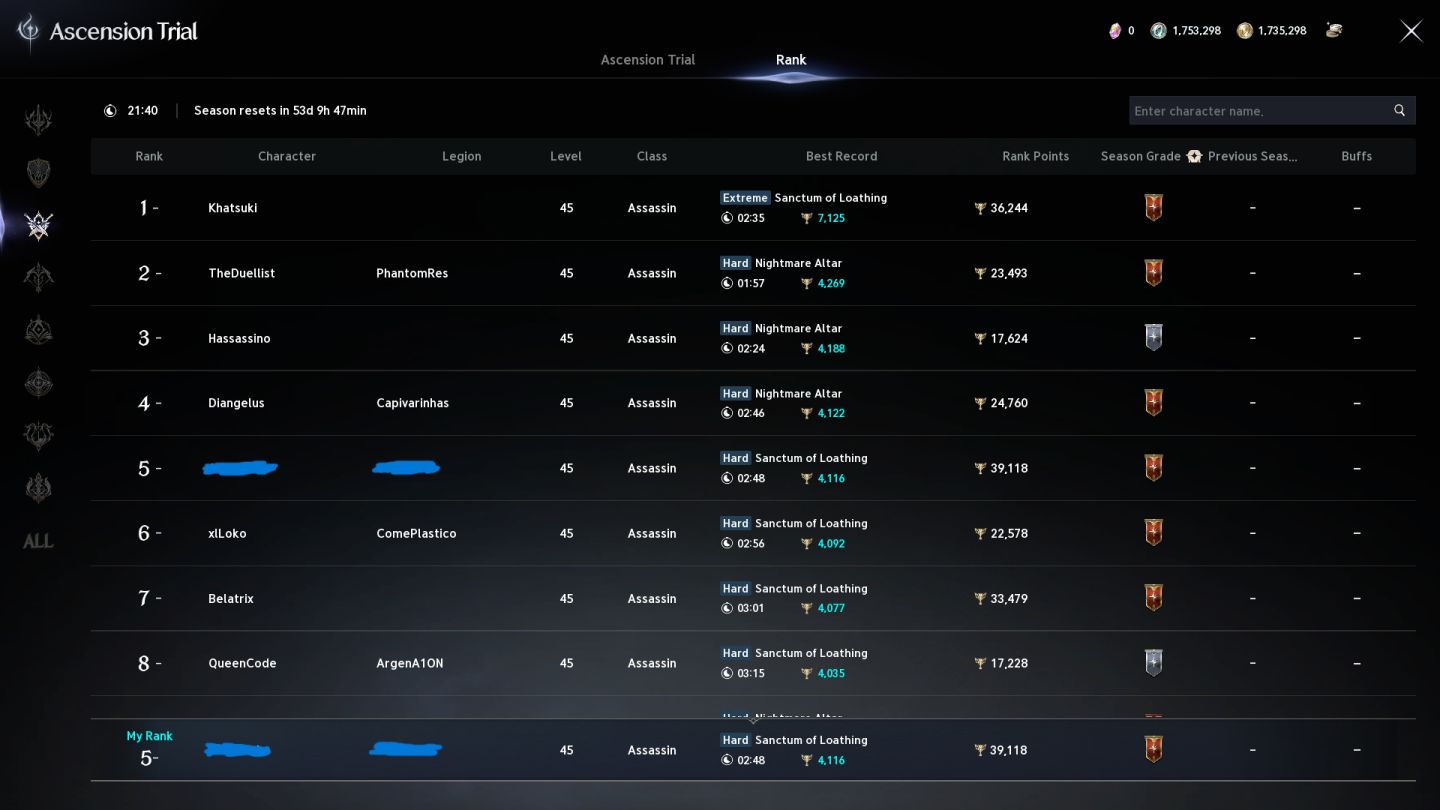1440x810 pixels.
Task: Open the coin stack purchase icon
Action: (1334, 31)
